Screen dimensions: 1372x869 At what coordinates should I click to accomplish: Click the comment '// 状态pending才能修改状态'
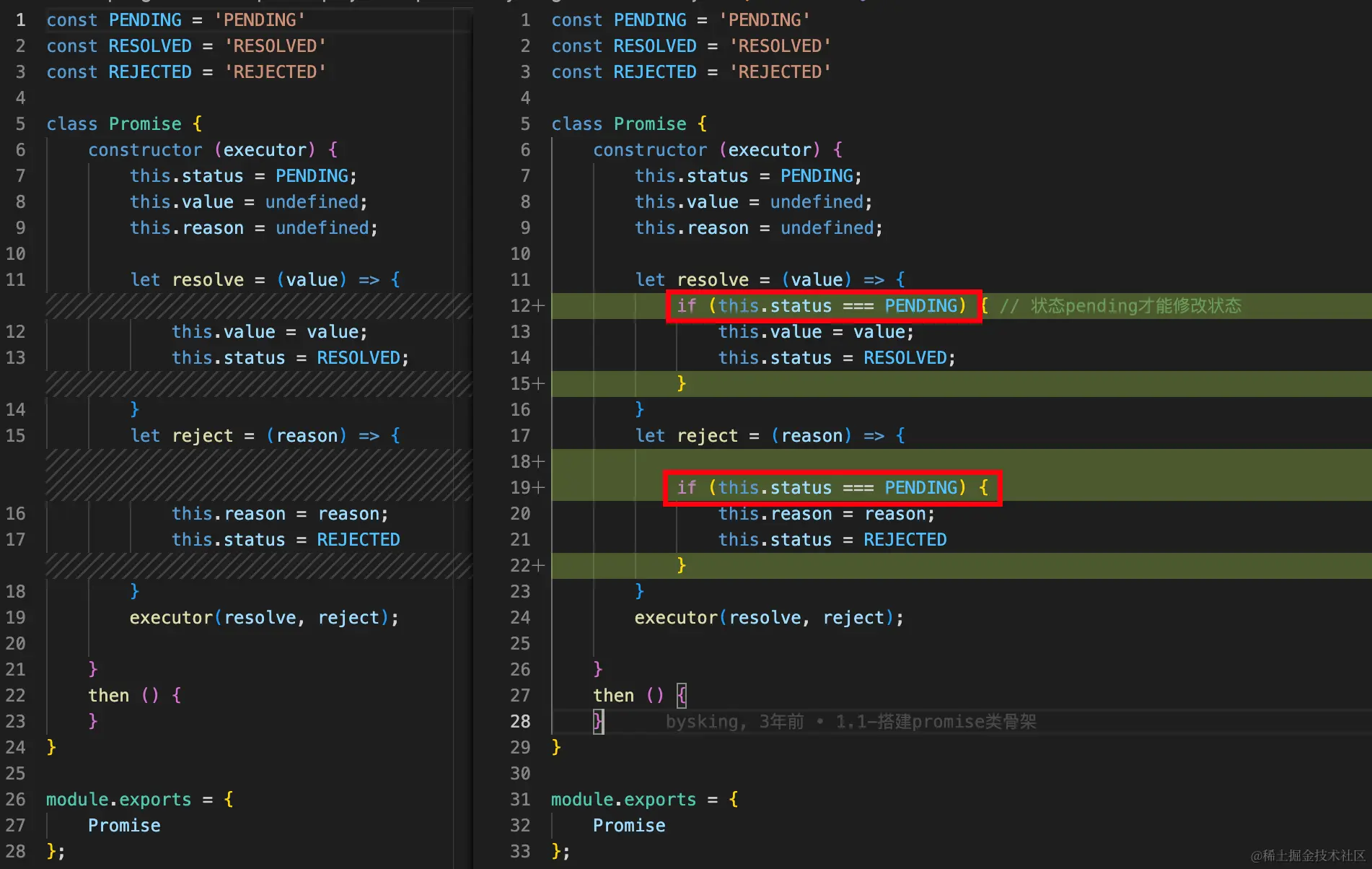[x=1120, y=306]
